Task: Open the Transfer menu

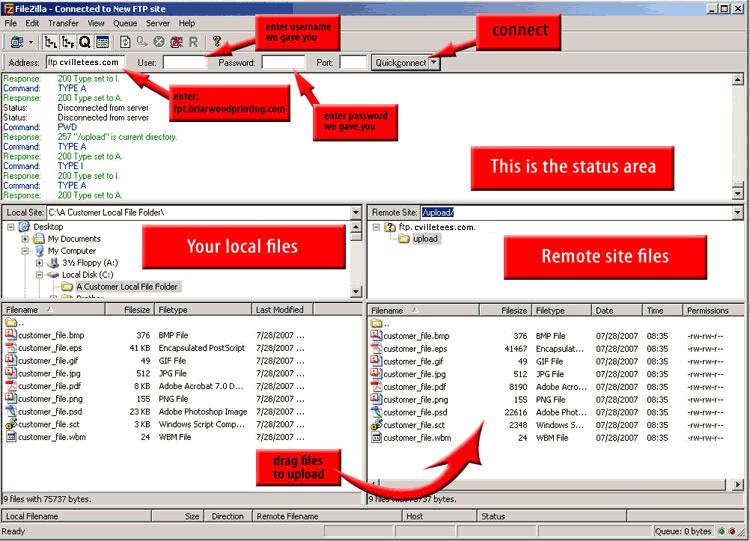Action: (x=63, y=23)
